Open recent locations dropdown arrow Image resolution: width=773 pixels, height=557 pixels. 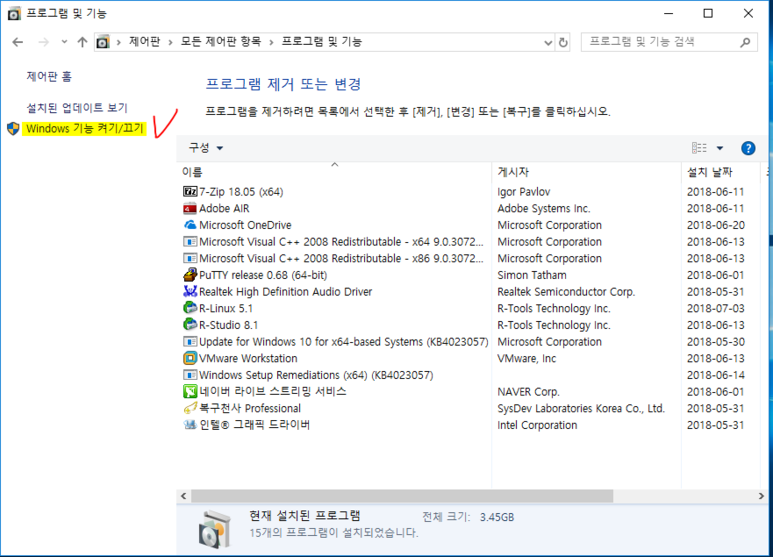tap(64, 42)
